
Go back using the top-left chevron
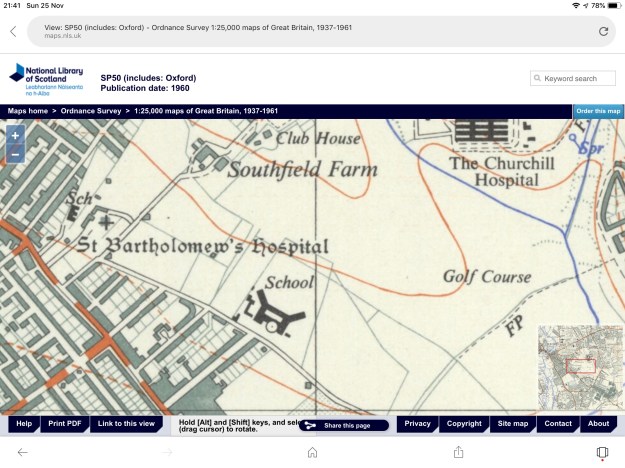[x=13, y=31]
